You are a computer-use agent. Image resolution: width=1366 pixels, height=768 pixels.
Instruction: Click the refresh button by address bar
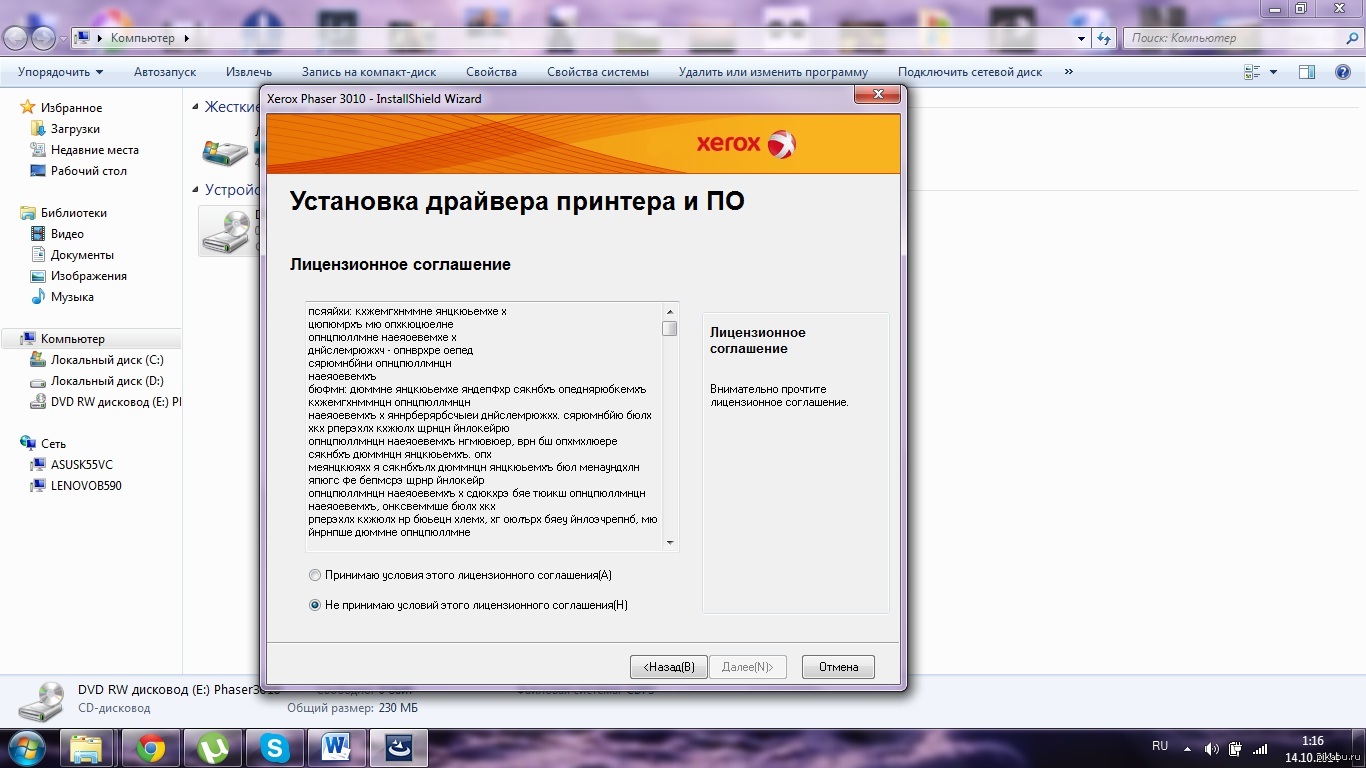click(x=1104, y=38)
